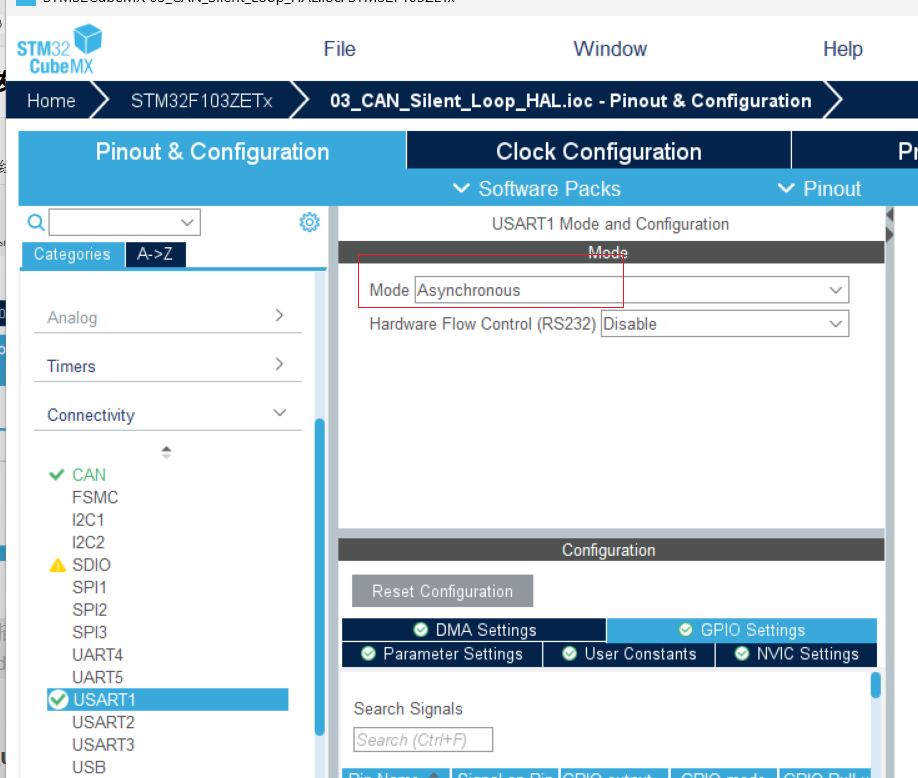Select I2C2 peripheral
The width and height of the screenshot is (918, 778).
click(88, 543)
